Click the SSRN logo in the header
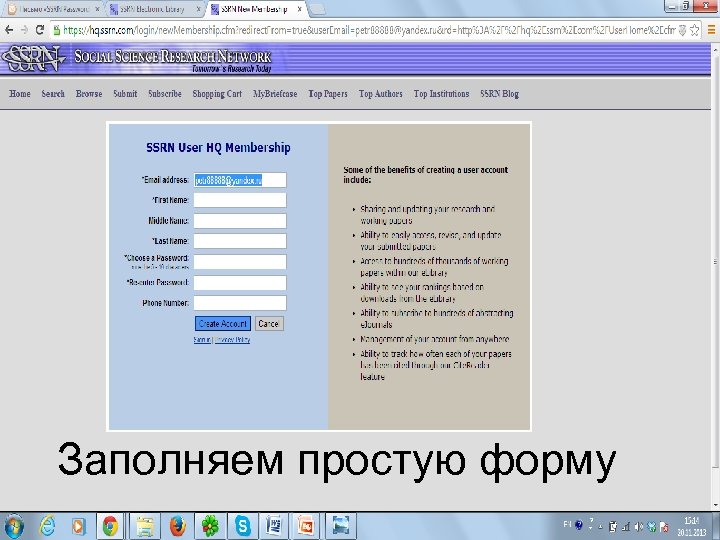 pyautogui.click(x=34, y=58)
